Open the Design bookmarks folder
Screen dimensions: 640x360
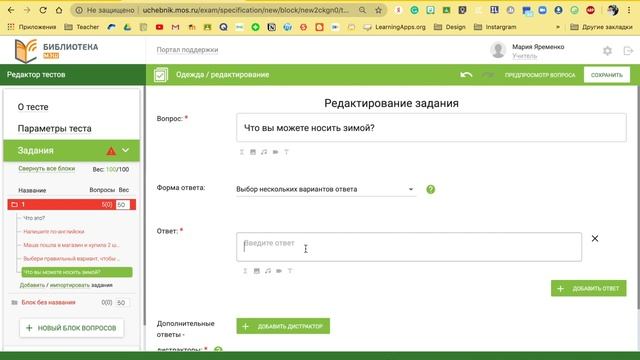coord(449,27)
